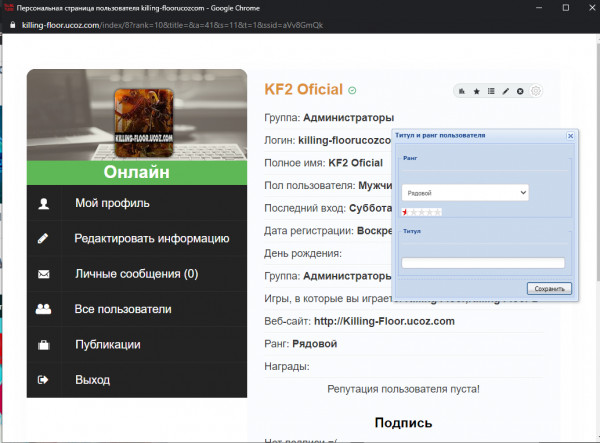Open the bar chart statistics icon

[462, 91]
